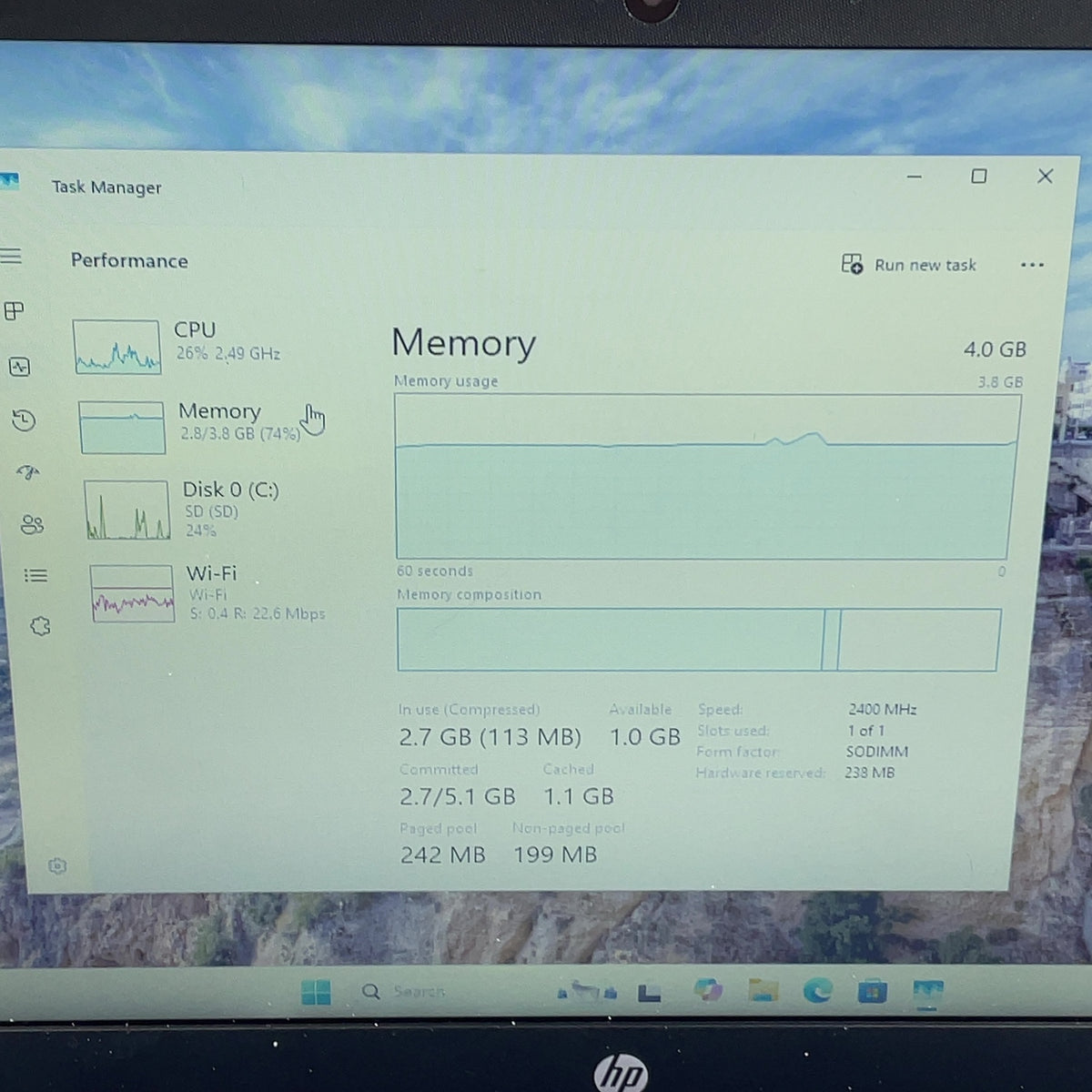Click Run new task
Screen dimensions: 1092x1092
(x=908, y=265)
